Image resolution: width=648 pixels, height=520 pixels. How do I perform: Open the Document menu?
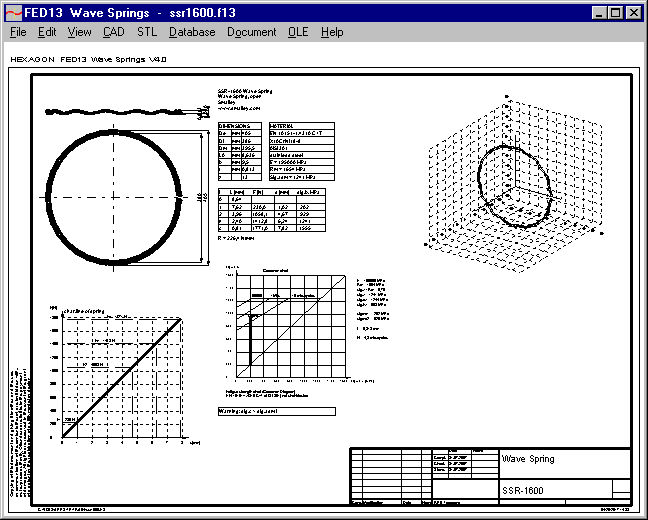252,32
